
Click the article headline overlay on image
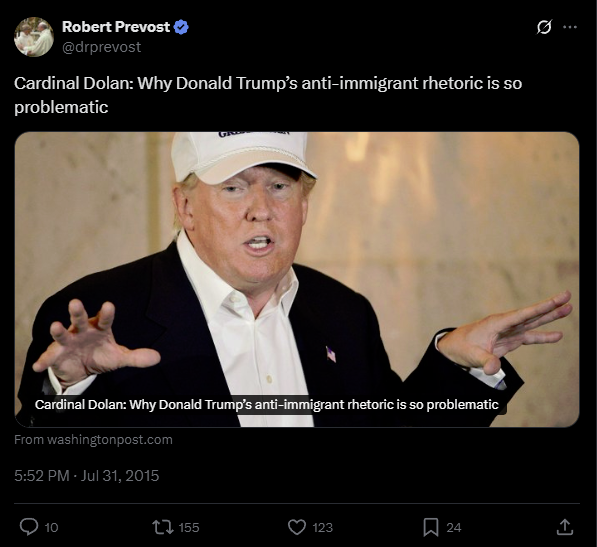pyautogui.click(x=267, y=404)
